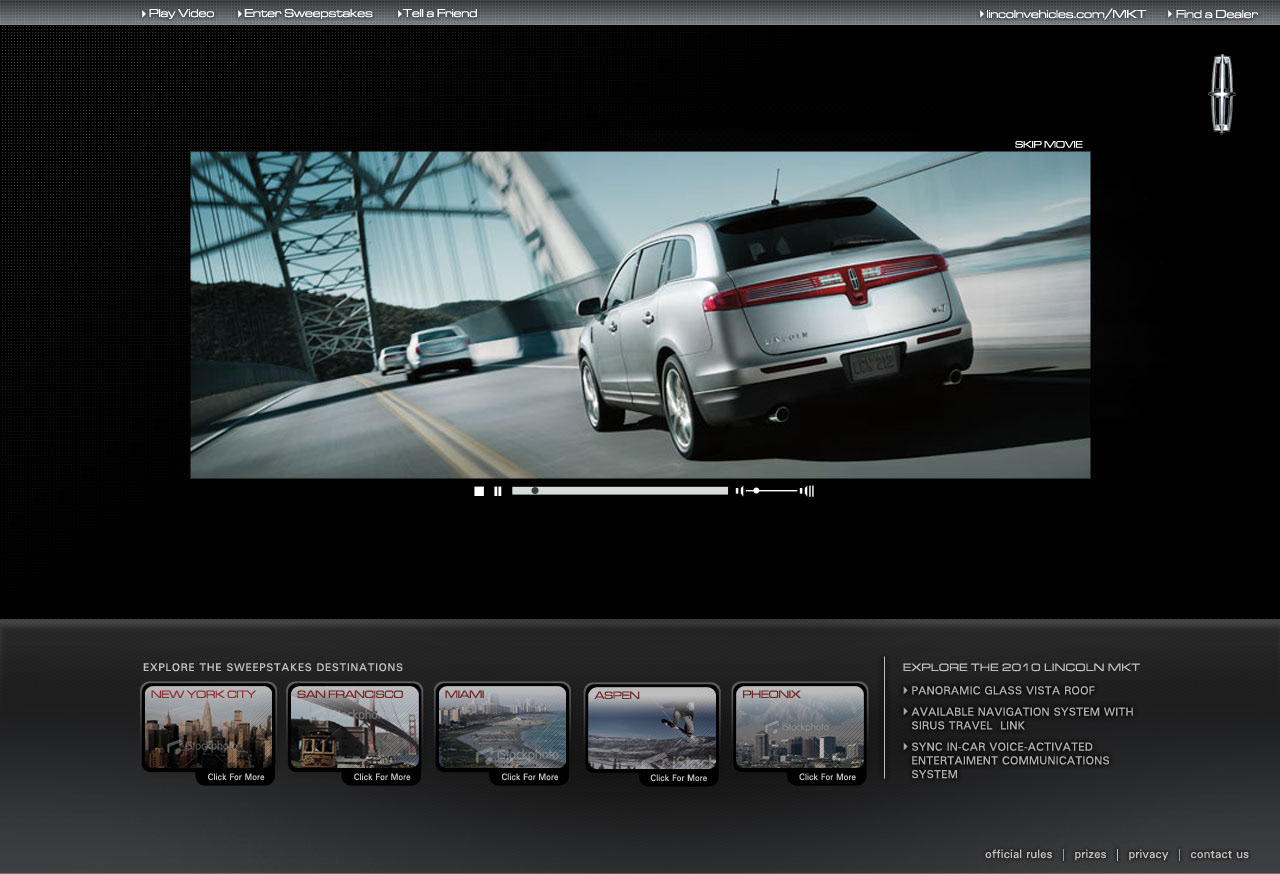Stop the movie with the stop button

(479, 491)
